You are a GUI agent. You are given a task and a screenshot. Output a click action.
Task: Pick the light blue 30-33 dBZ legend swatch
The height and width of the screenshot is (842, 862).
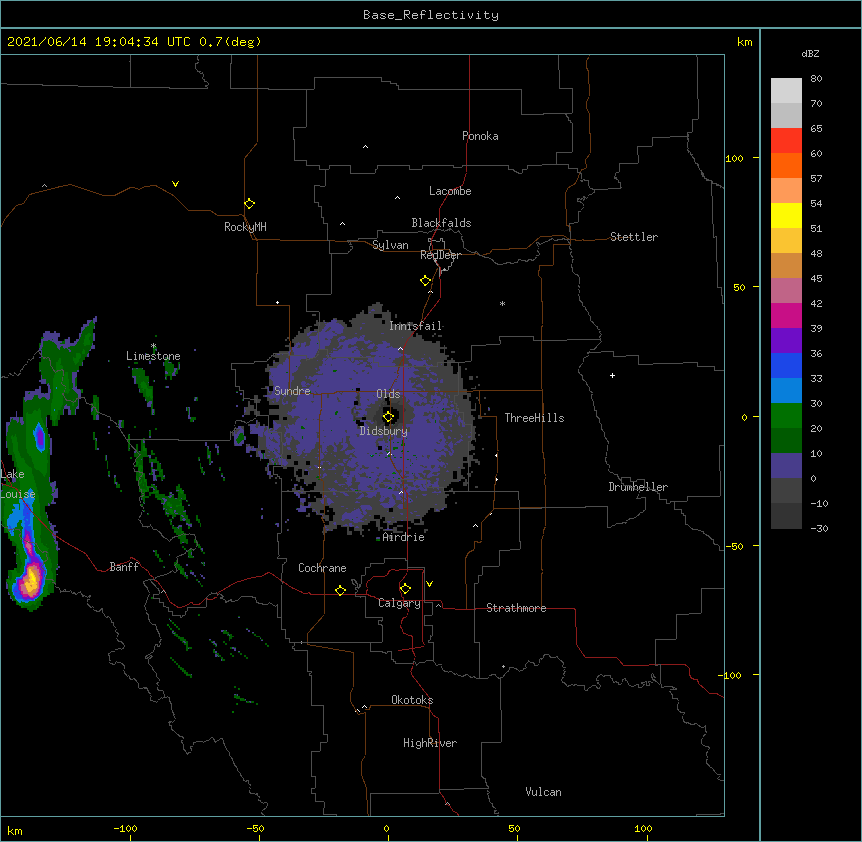click(x=786, y=390)
